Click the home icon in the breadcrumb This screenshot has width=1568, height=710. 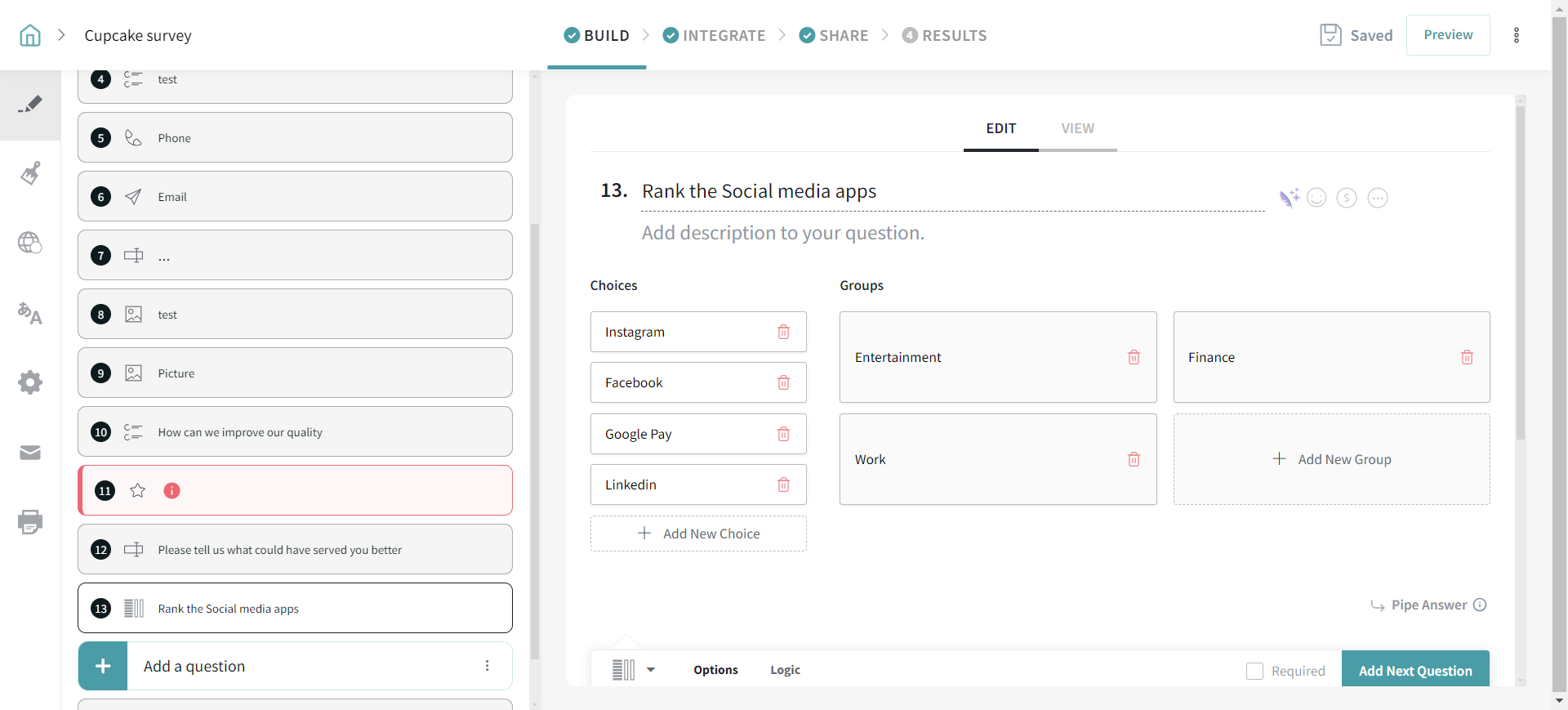coord(30,35)
